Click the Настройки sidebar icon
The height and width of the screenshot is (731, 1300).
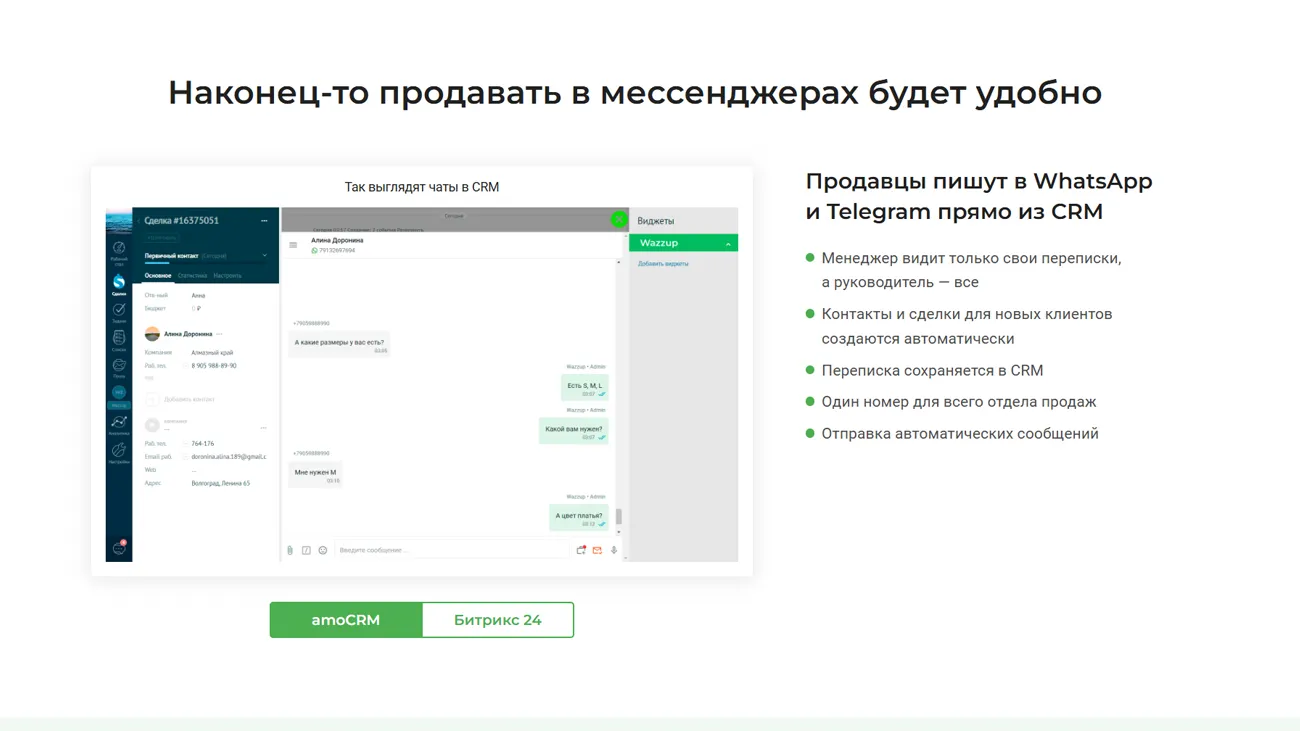(119, 451)
